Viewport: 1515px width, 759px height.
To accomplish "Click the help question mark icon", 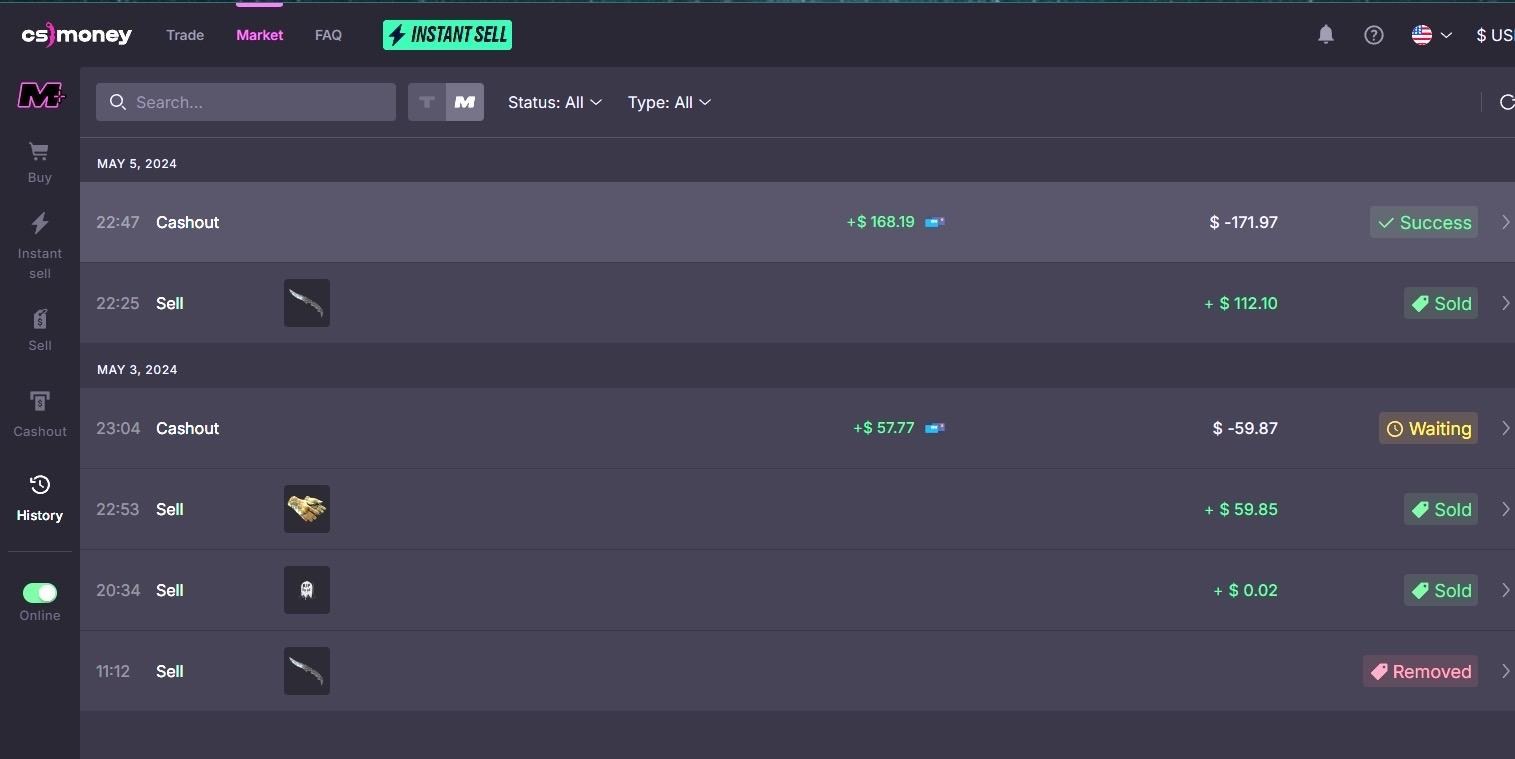I will tap(1374, 35).
